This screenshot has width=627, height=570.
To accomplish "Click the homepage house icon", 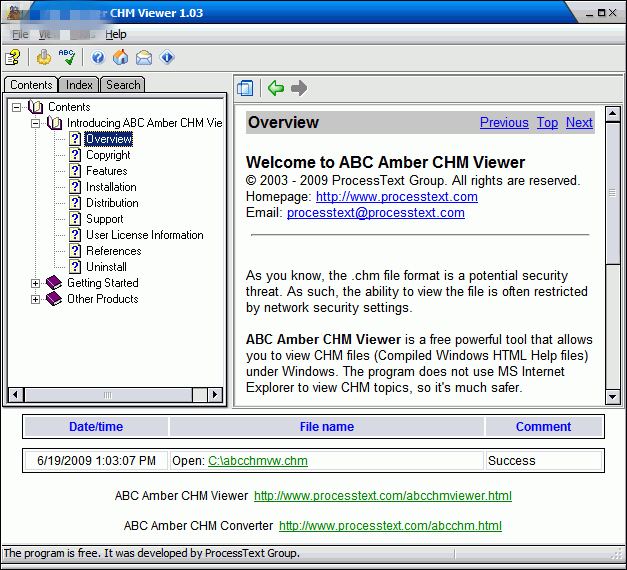I will coord(121,57).
